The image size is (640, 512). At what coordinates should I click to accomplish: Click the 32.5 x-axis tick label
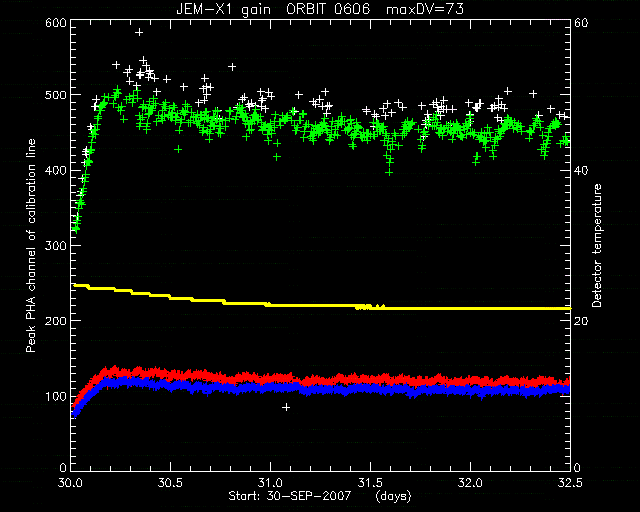[x=570, y=483]
